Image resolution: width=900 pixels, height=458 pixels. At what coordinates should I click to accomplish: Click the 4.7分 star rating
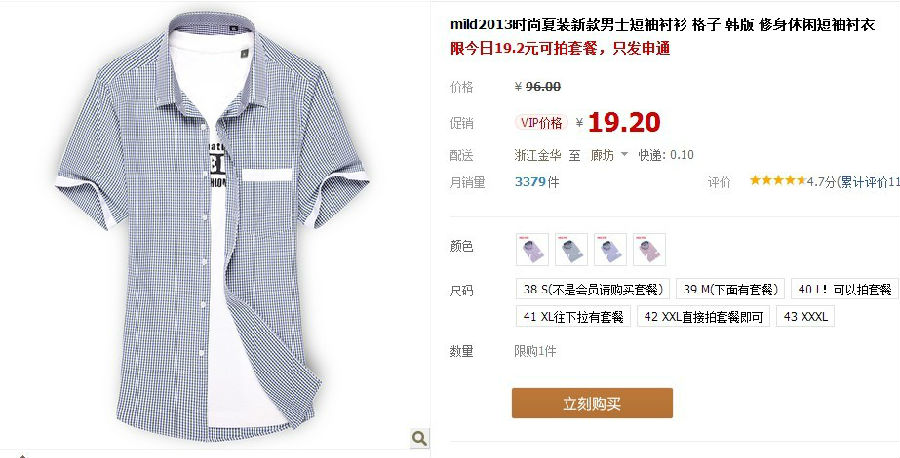[x=792, y=181]
